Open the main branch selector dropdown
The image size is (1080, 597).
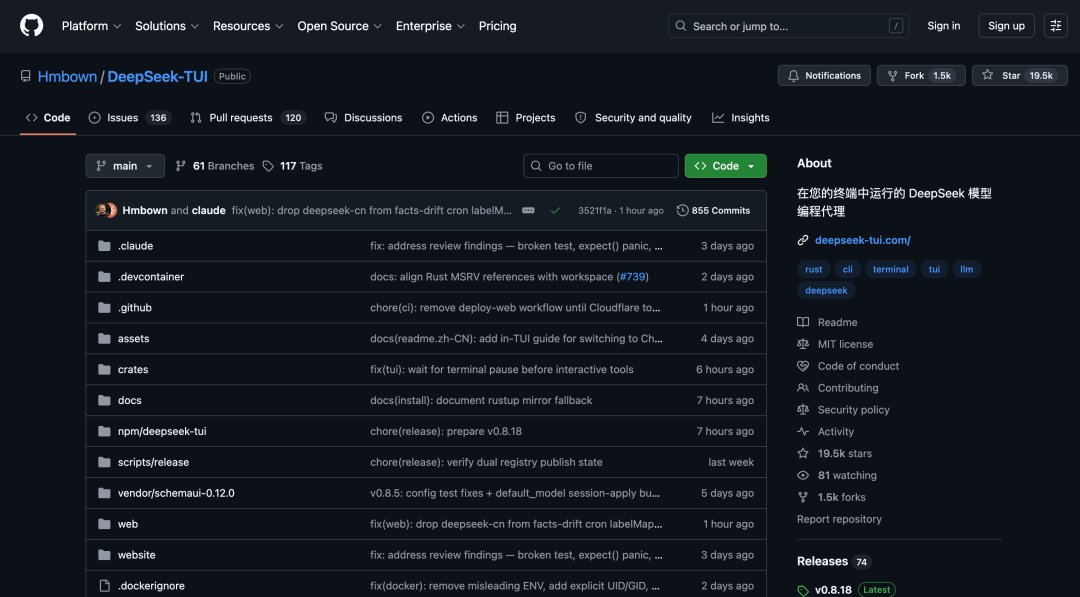point(125,166)
